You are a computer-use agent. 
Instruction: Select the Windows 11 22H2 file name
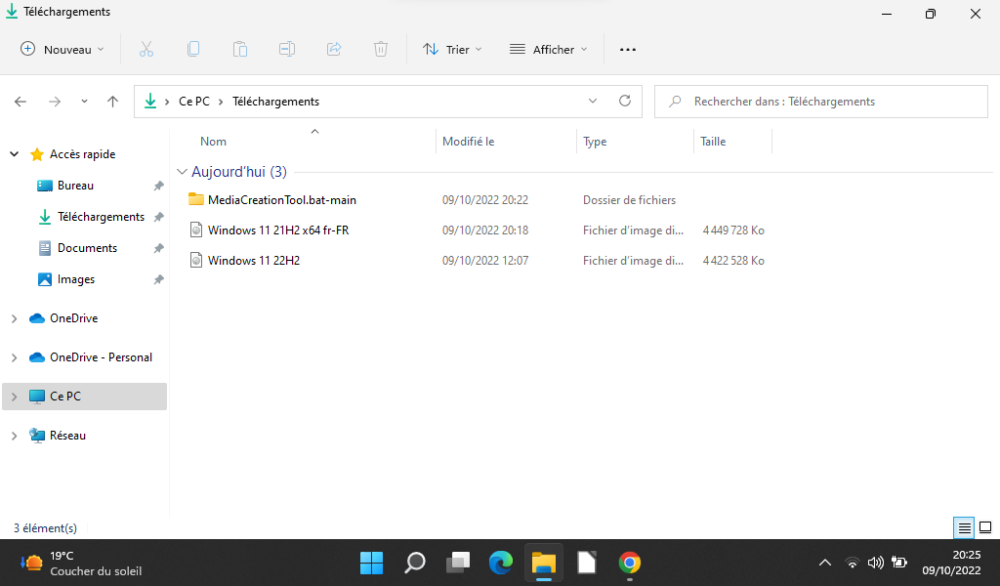coord(254,261)
